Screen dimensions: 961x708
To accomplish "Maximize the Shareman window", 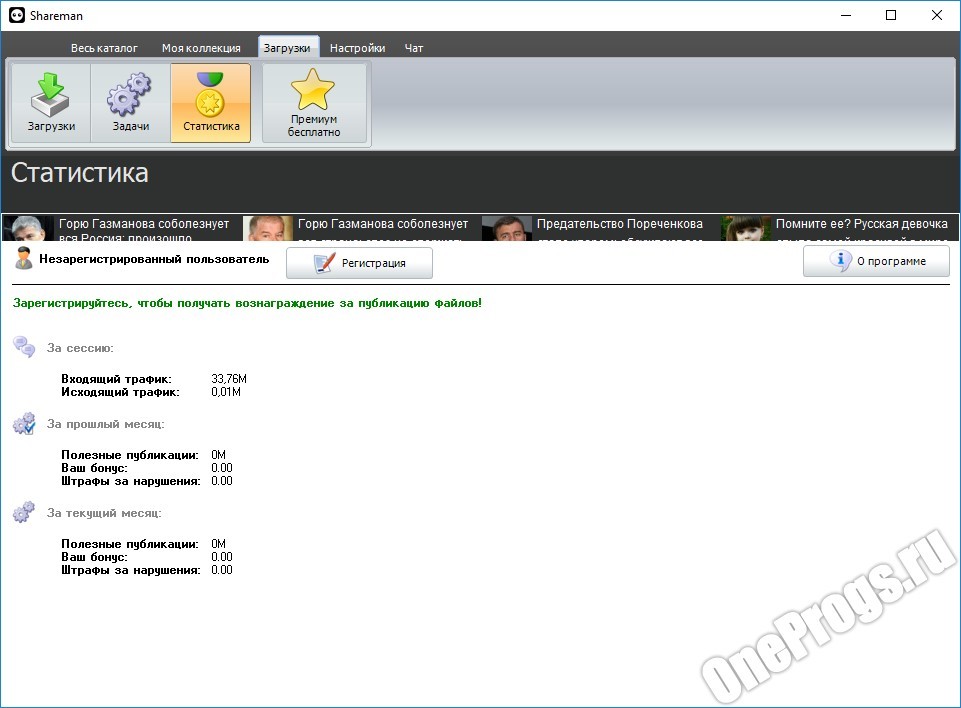I will point(891,15).
